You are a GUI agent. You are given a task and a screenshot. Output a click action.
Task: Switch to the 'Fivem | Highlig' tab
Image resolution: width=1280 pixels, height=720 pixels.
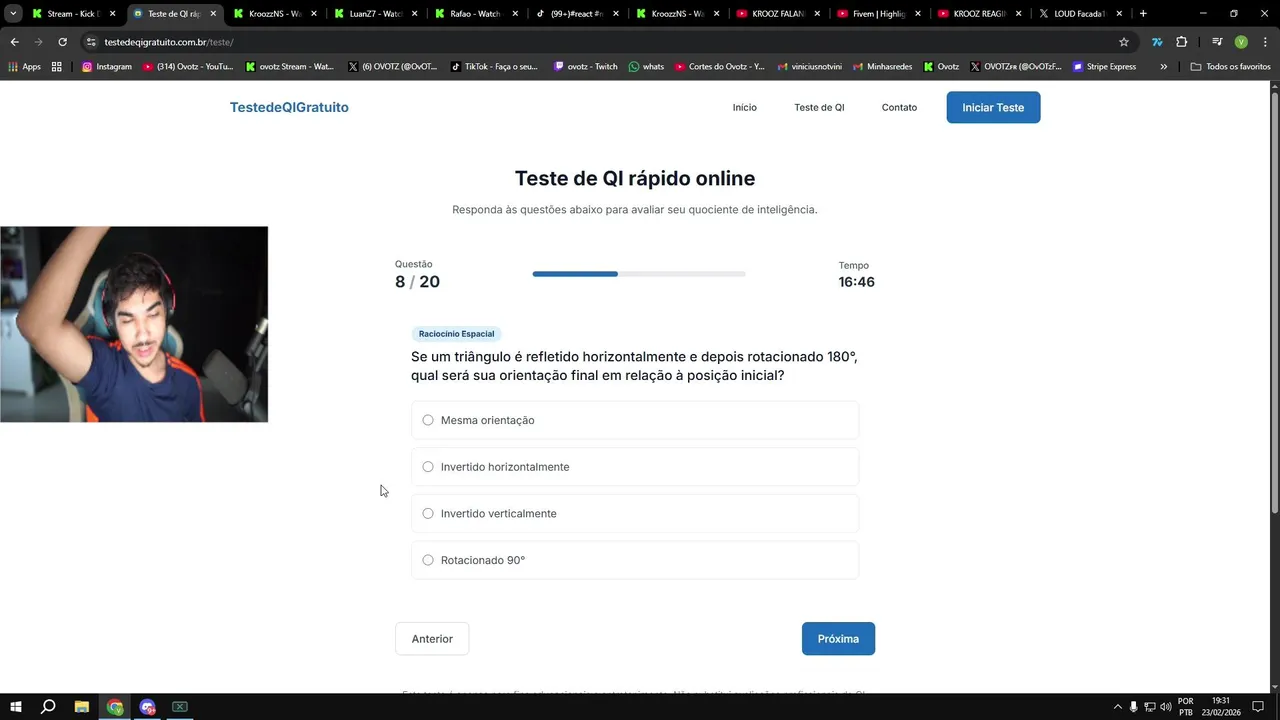coord(880,14)
